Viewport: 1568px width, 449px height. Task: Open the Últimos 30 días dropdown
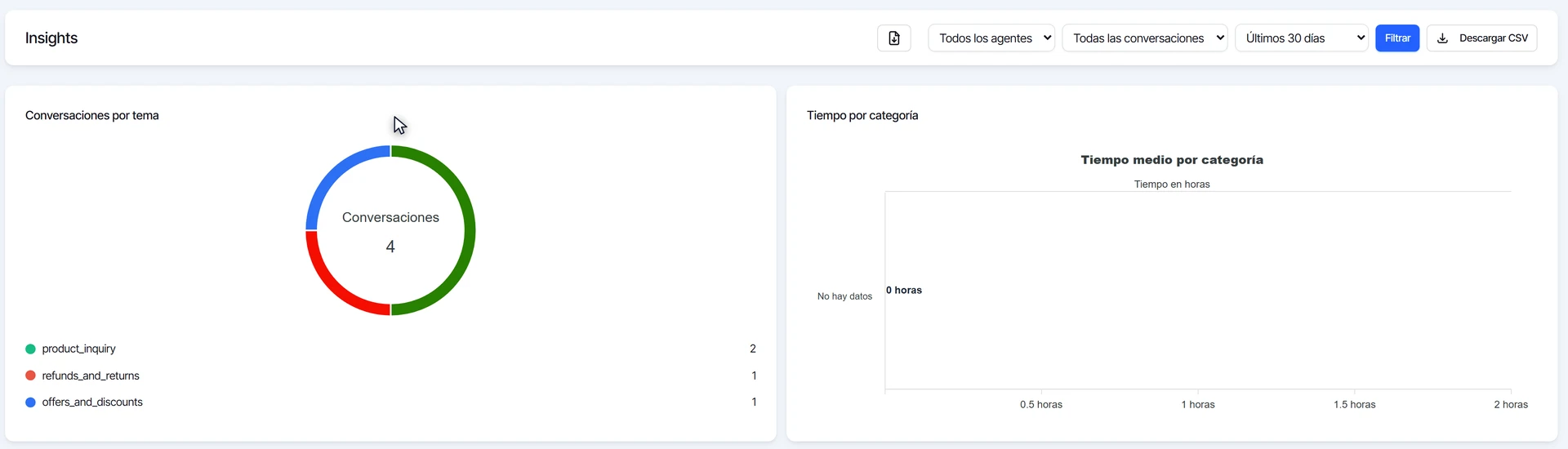pos(1302,38)
